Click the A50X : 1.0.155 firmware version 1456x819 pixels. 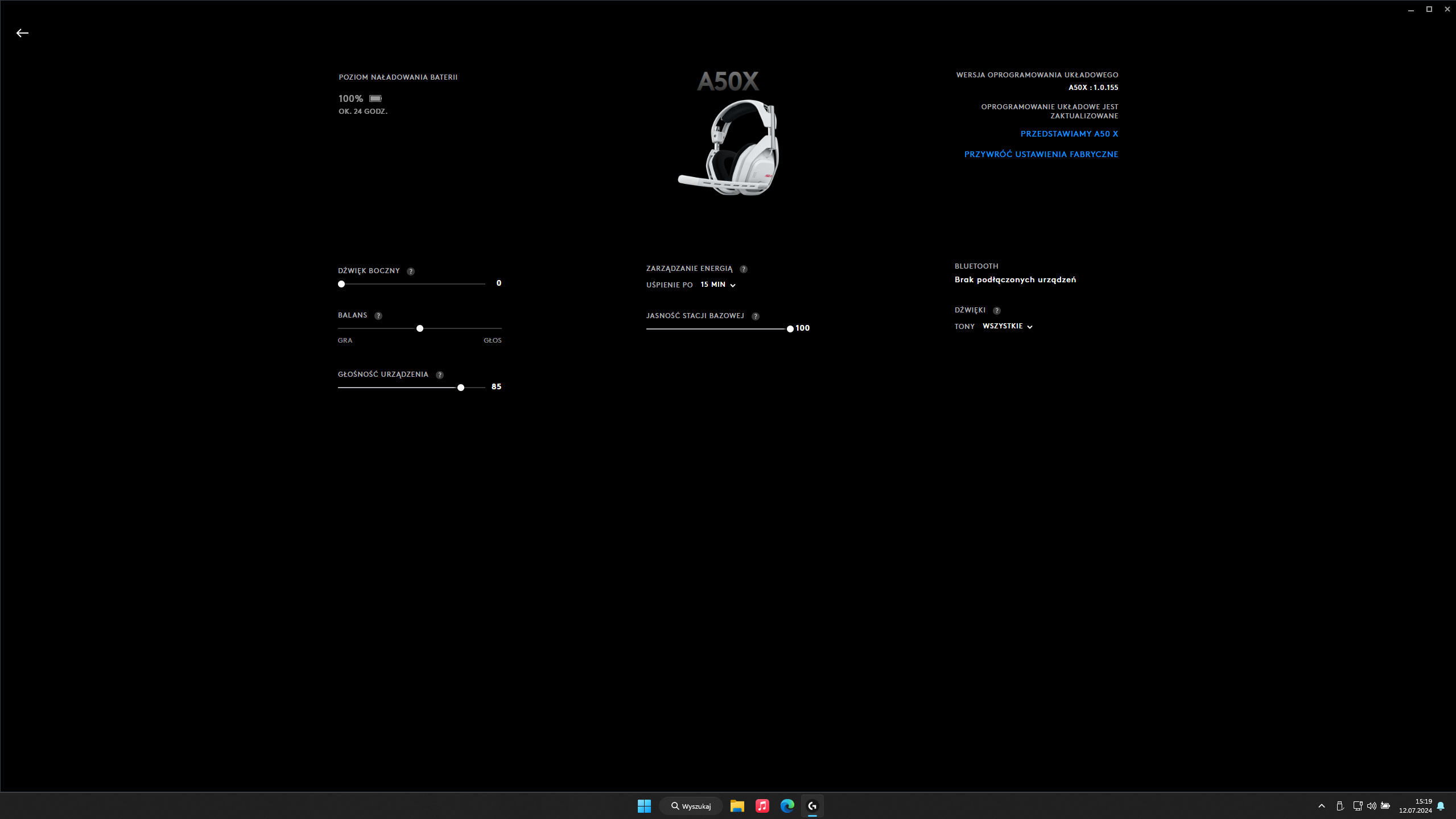pyautogui.click(x=1093, y=88)
